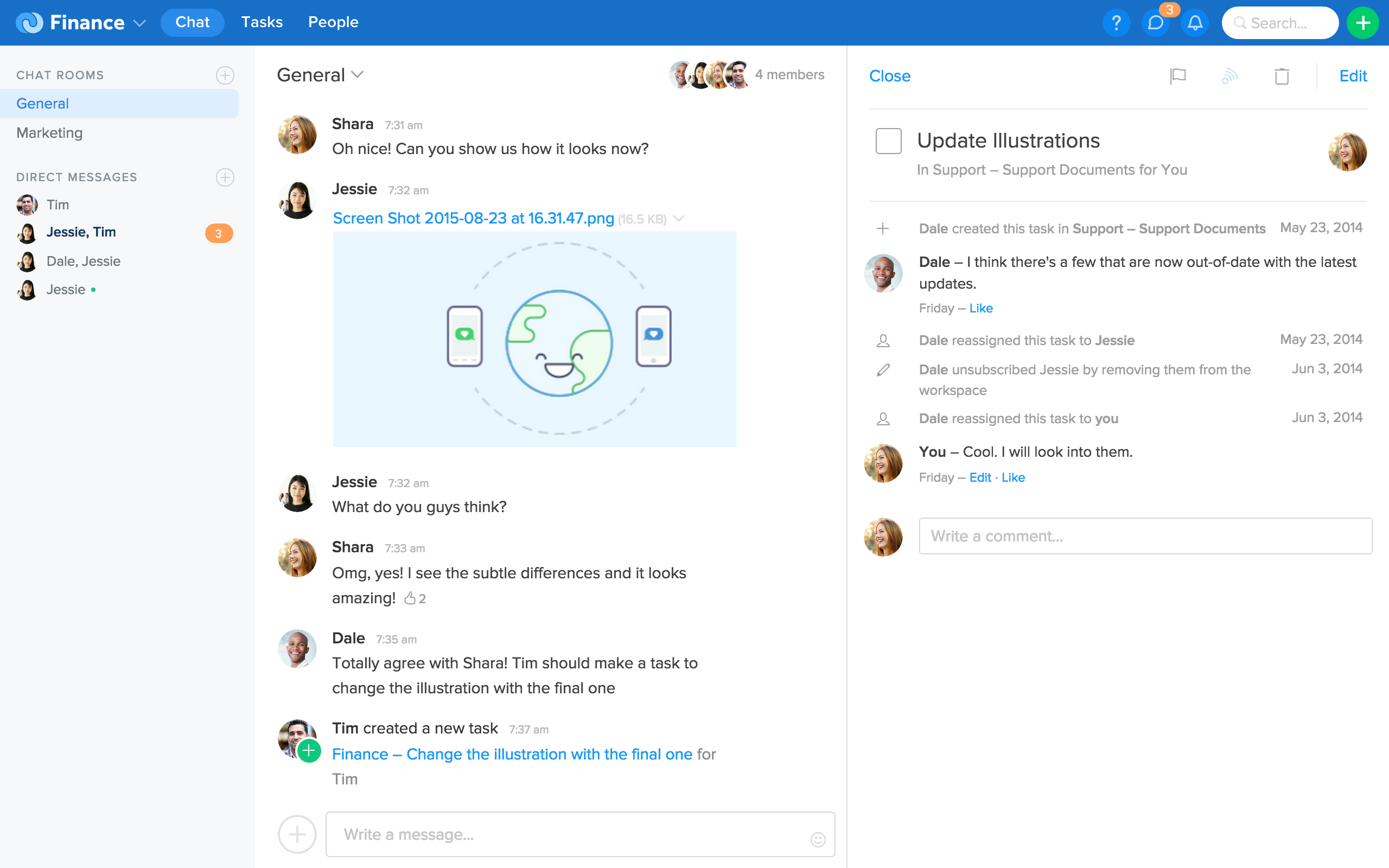
Task: Open the chat notifications icon with badge
Action: tap(1155, 23)
